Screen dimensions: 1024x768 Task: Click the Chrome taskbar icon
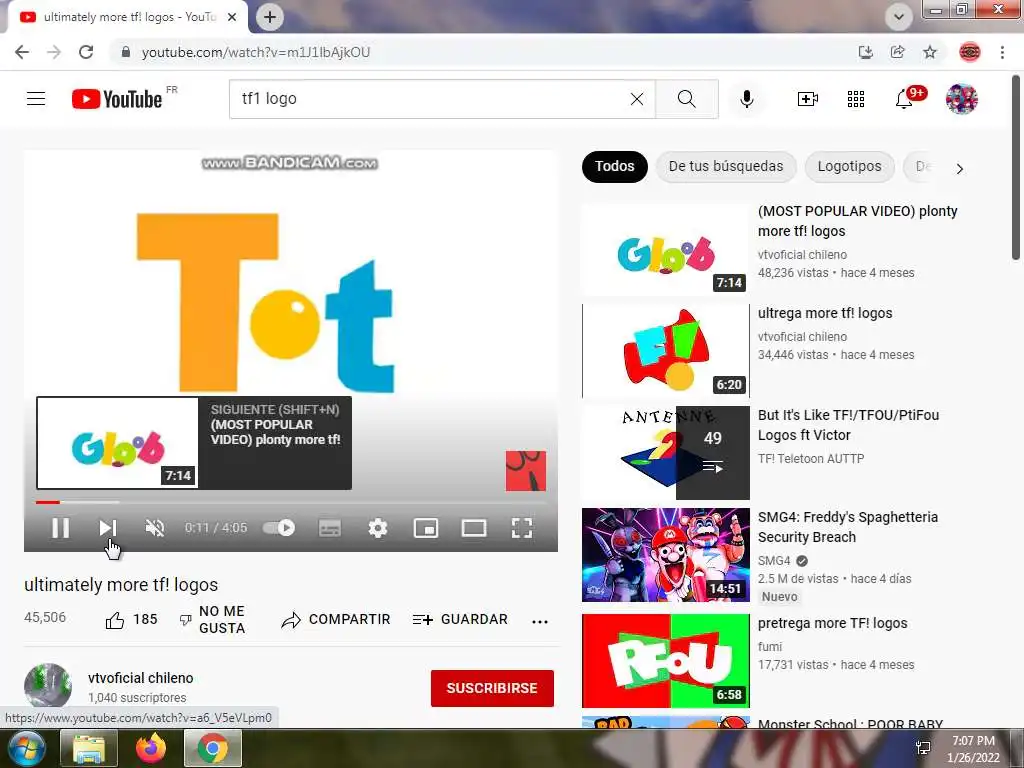213,748
